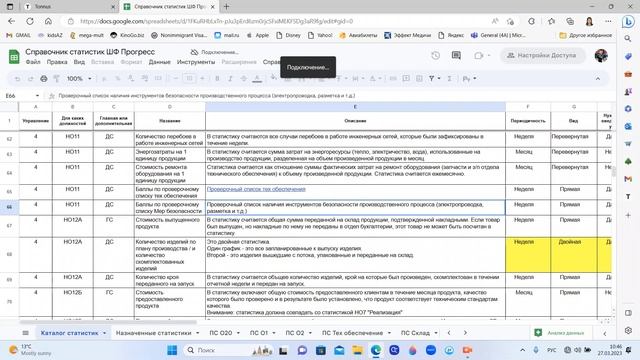The height and width of the screenshot is (360, 640).
Task: Open the Другое избранное bookmarks folder
Action: 586,36
